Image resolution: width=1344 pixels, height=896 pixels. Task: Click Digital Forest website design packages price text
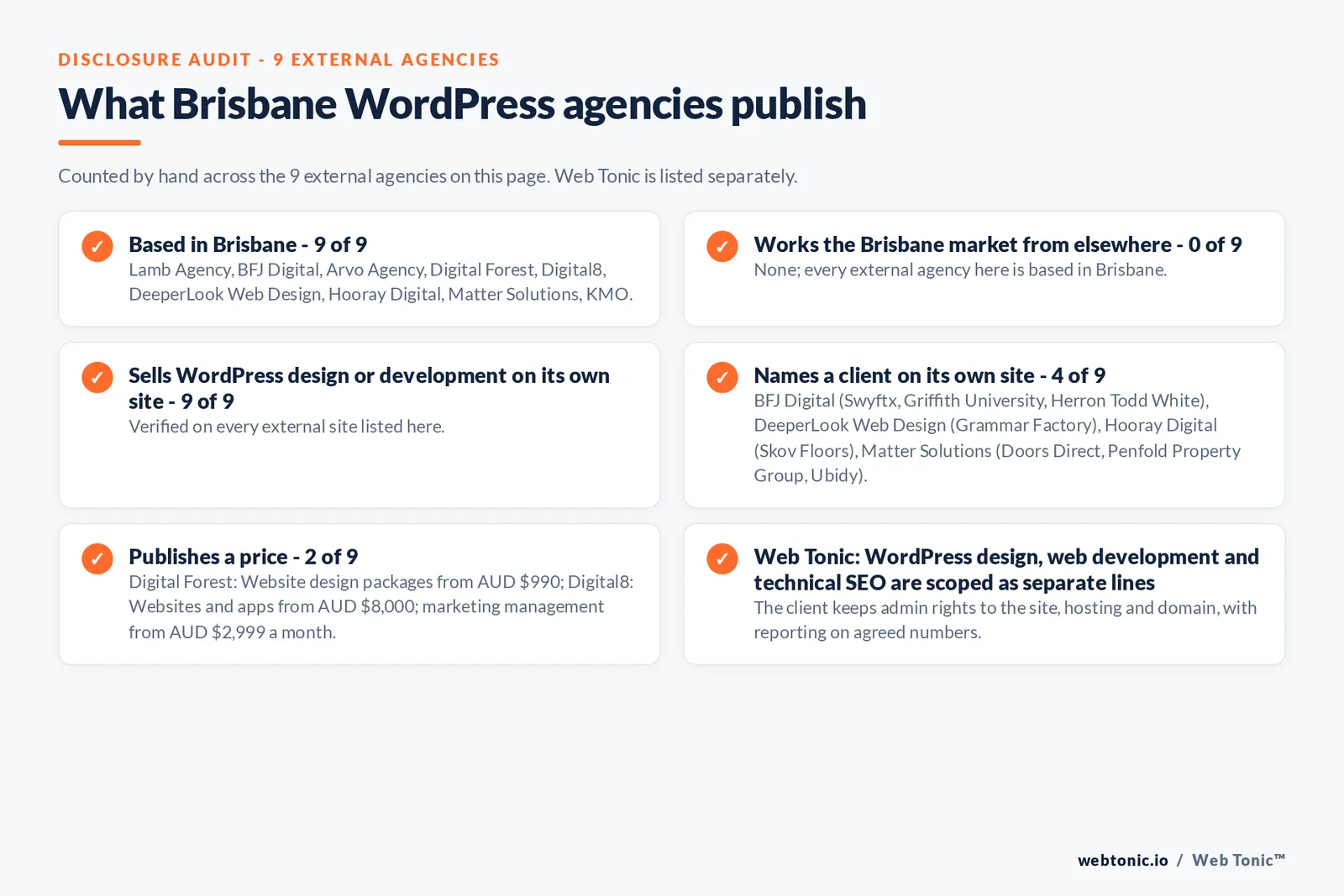(381, 607)
